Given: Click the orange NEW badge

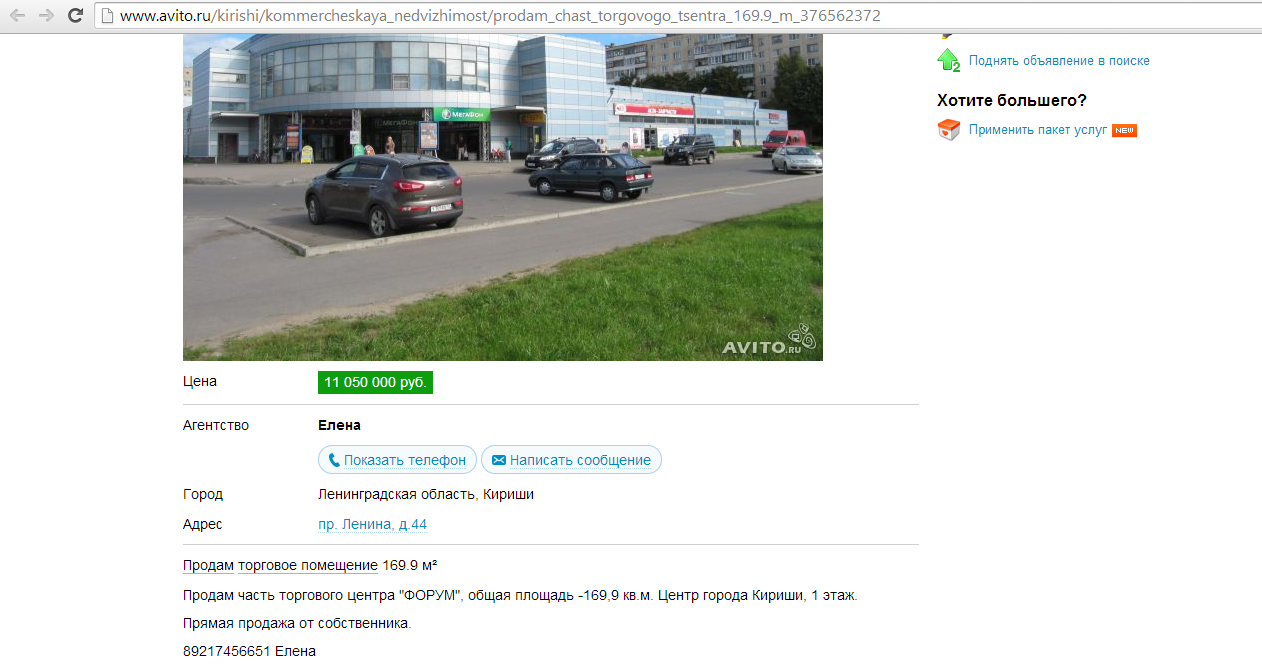Looking at the screenshot, I should [1124, 130].
